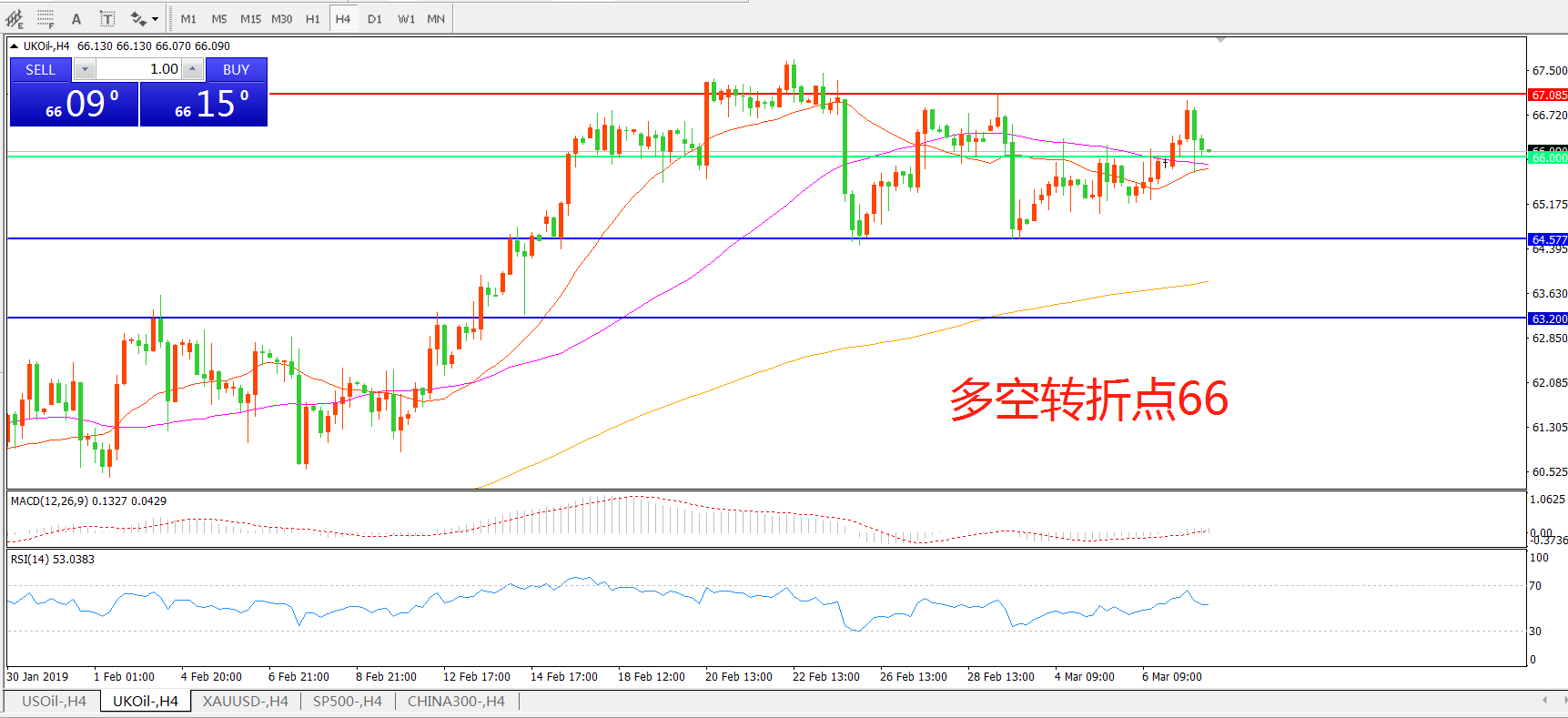1568x718 pixels.
Task: Switch chart timeframe to D1
Action: [x=374, y=18]
